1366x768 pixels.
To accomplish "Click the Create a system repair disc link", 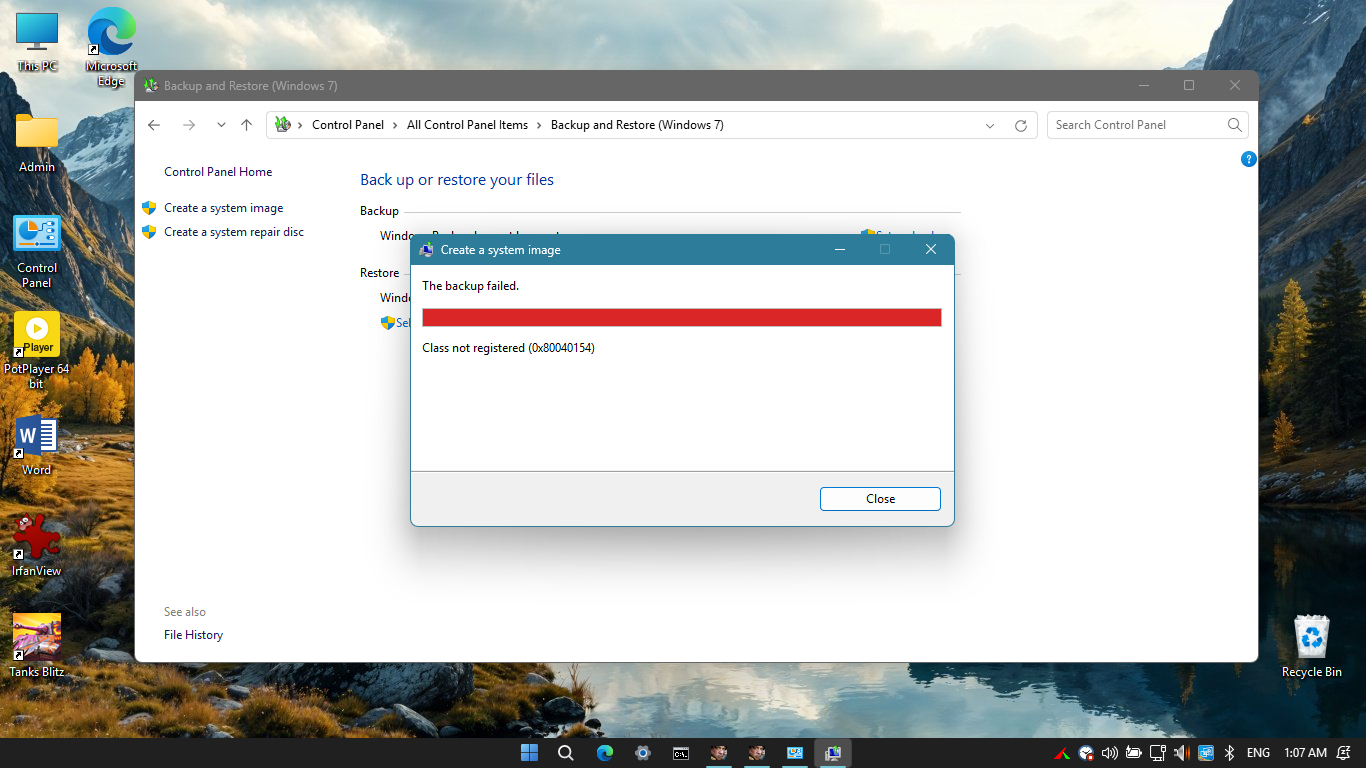I will point(234,232).
